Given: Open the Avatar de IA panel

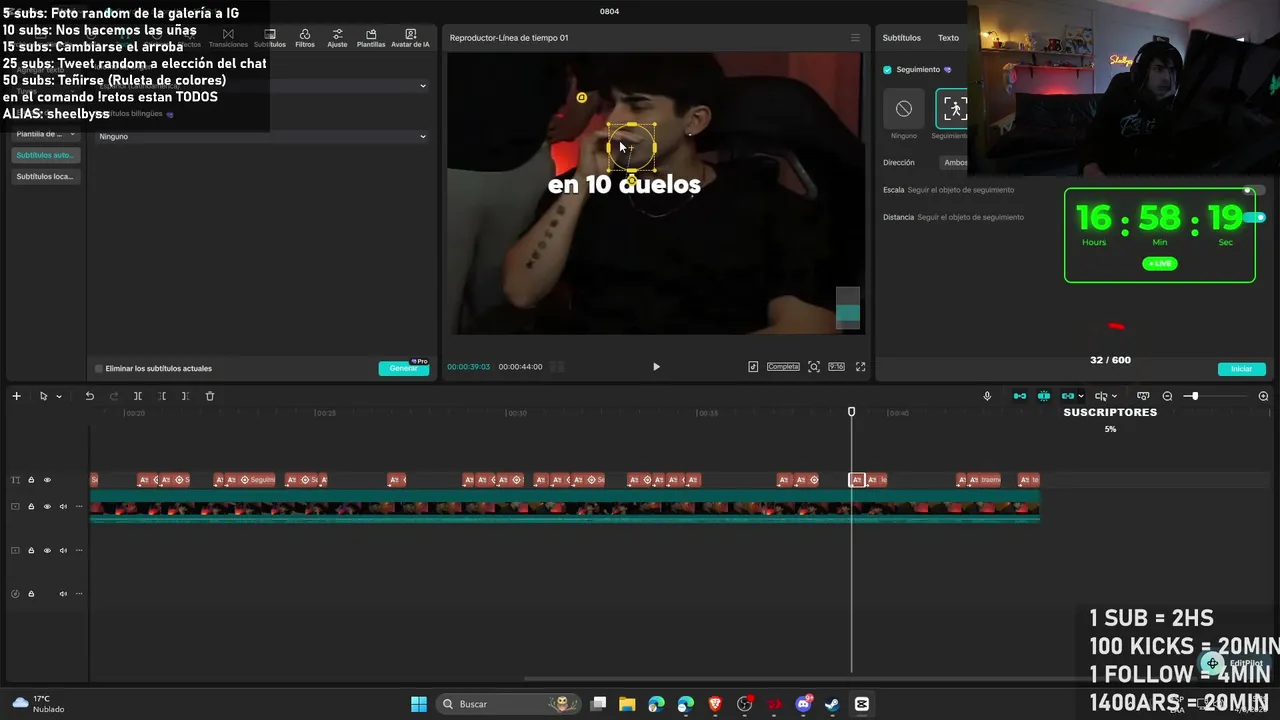Looking at the screenshot, I should pyautogui.click(x=410, y=38).
